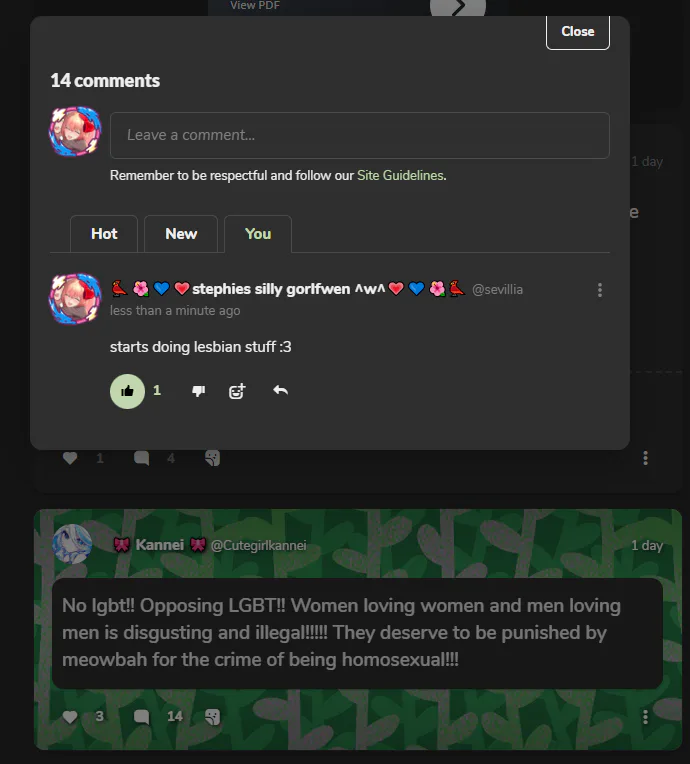Switch to the New comments tab

(181, 234)
